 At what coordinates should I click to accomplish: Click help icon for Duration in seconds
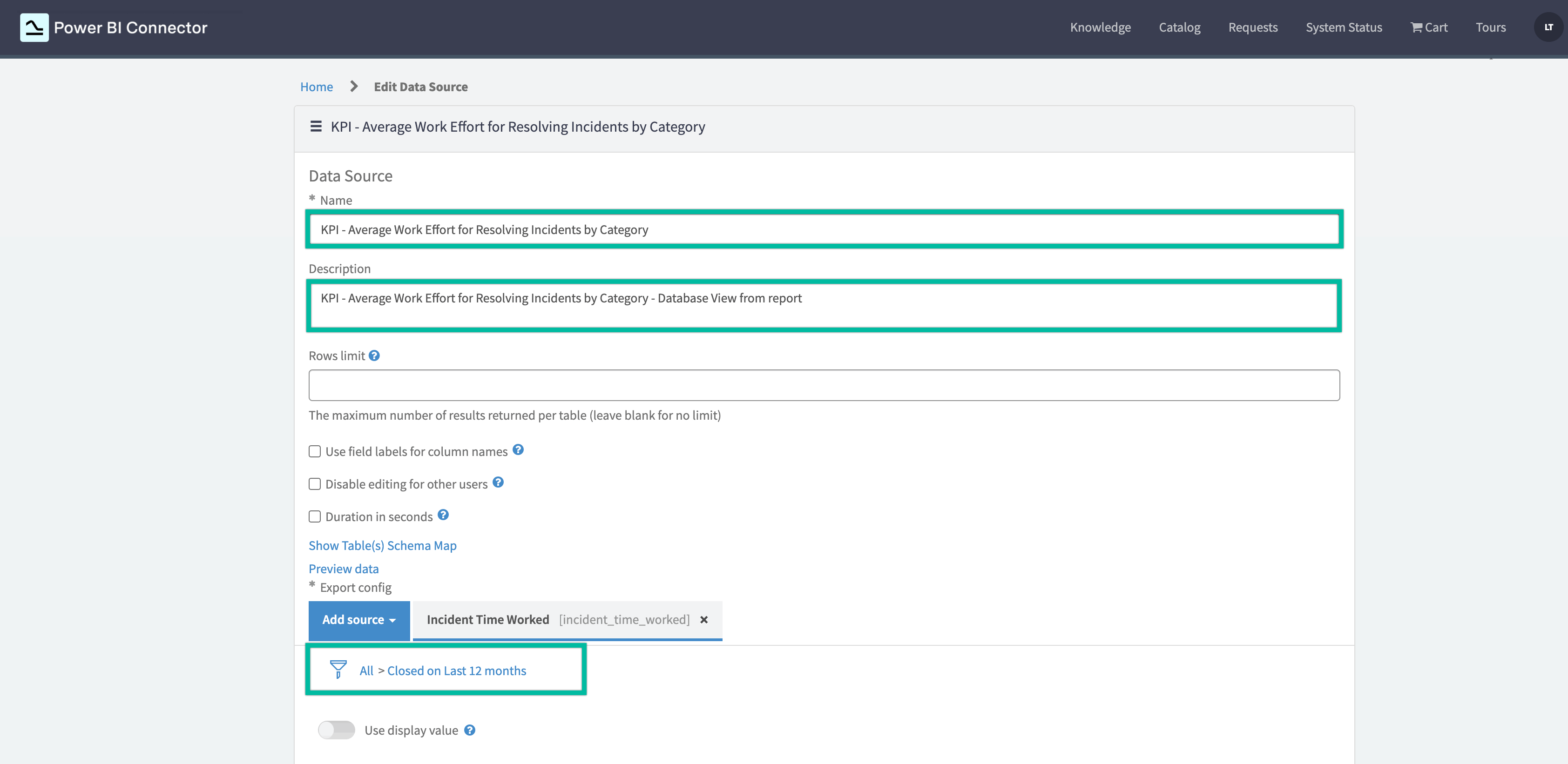click(443, 515)
